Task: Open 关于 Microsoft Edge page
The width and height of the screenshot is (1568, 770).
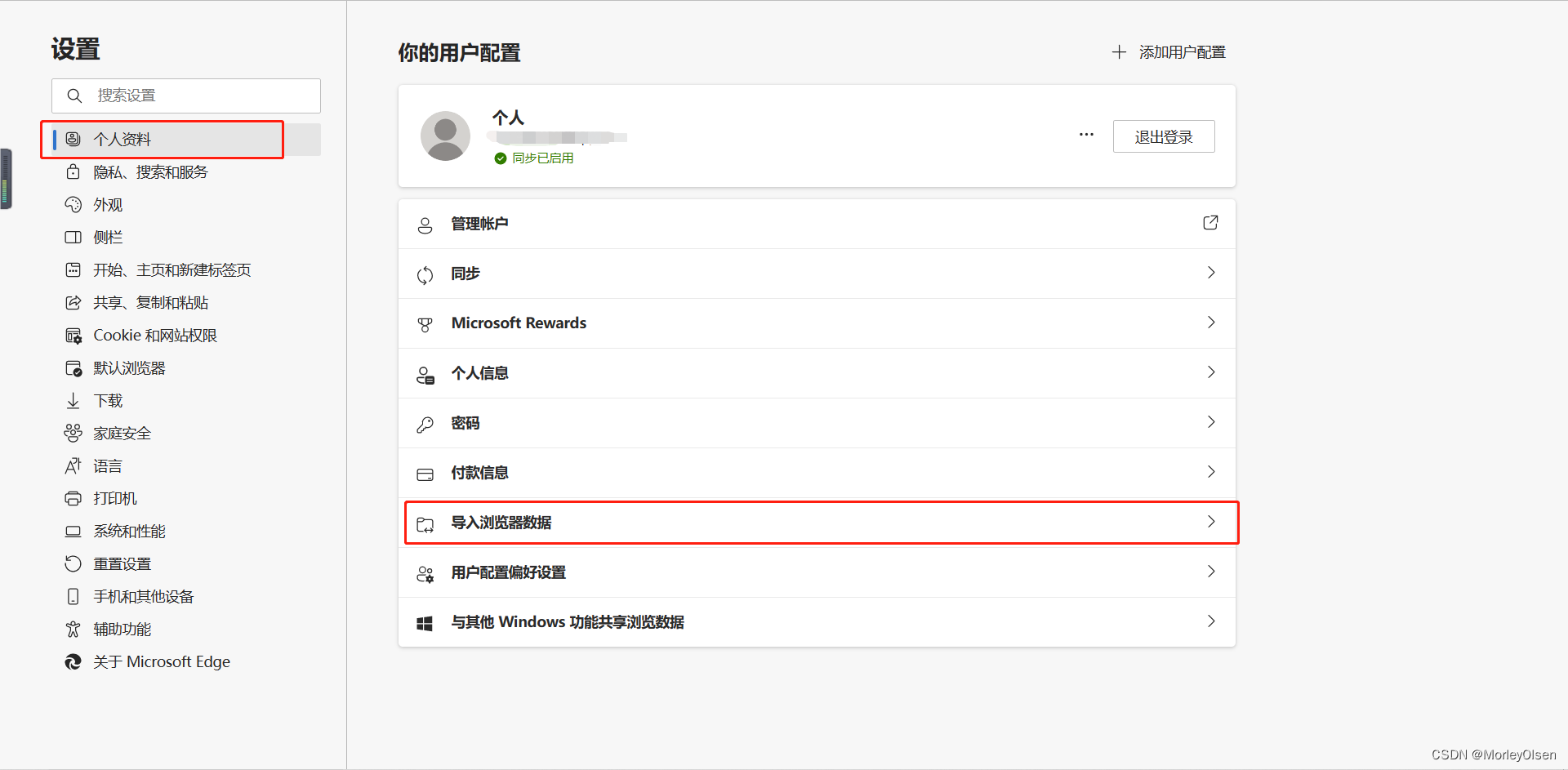Action: point(186,661)
